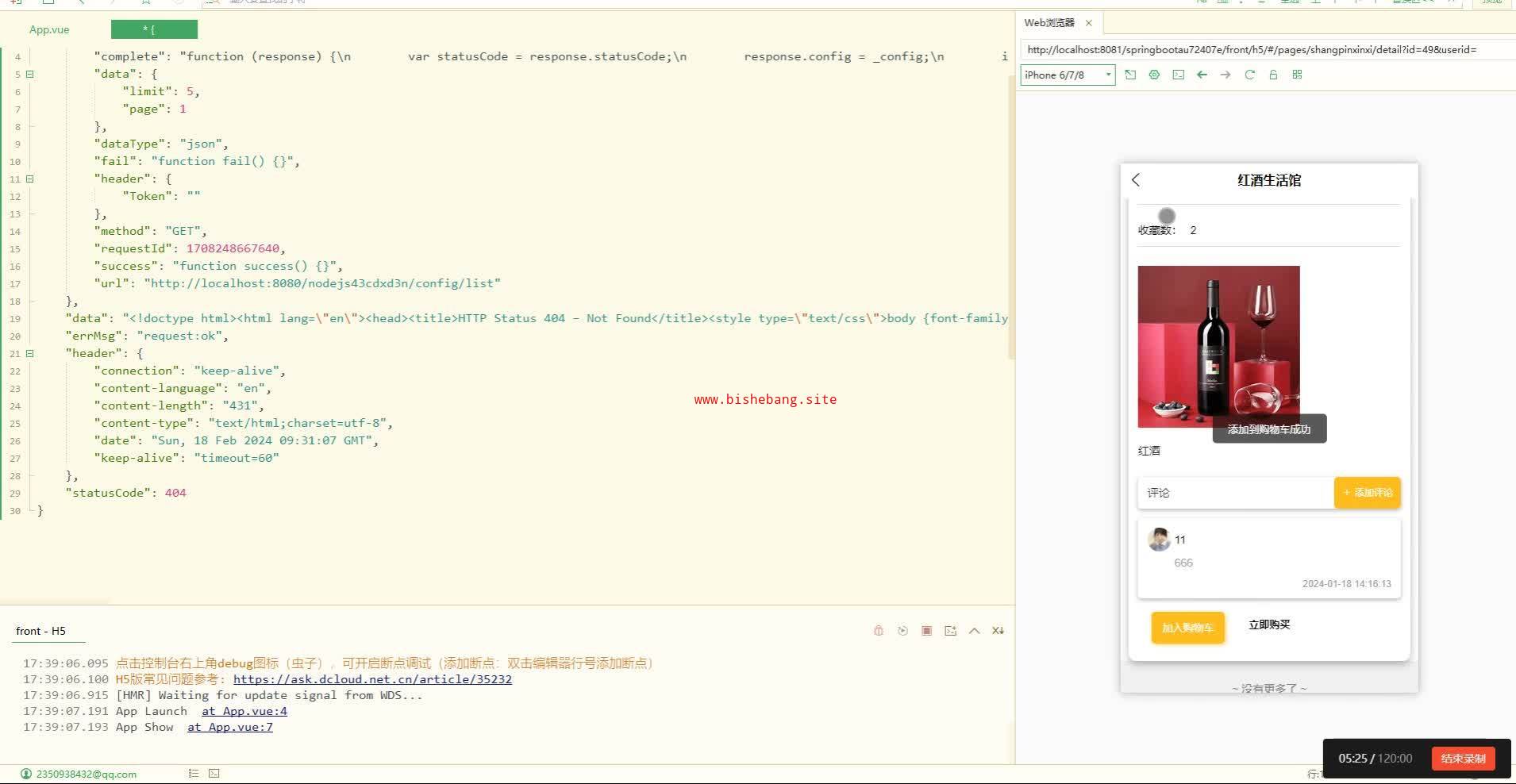
Task: Collapse the console panel with up chevron
Action: click(974, 631)
